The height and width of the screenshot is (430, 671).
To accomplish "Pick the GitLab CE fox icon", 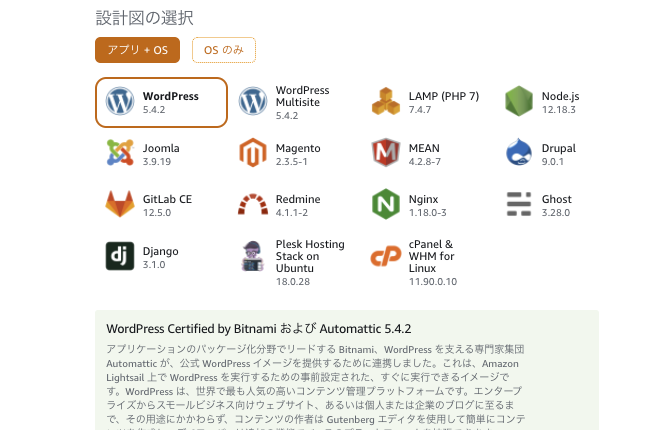I will 120,204.
